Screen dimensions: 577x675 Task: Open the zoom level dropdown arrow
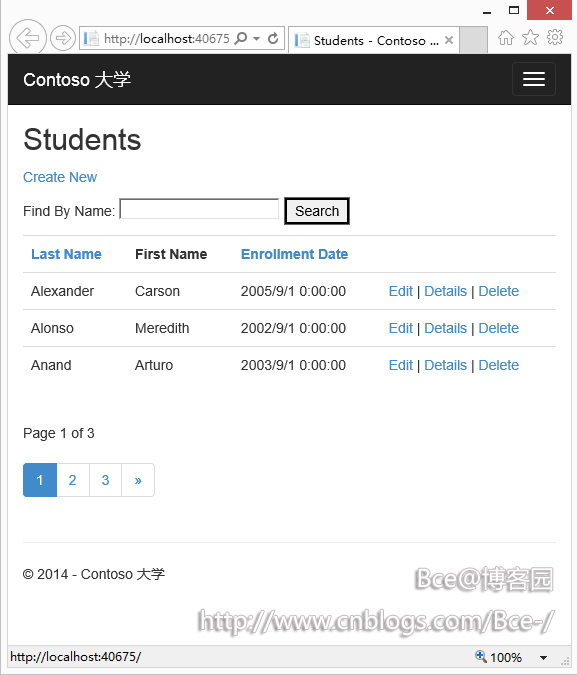543,657
